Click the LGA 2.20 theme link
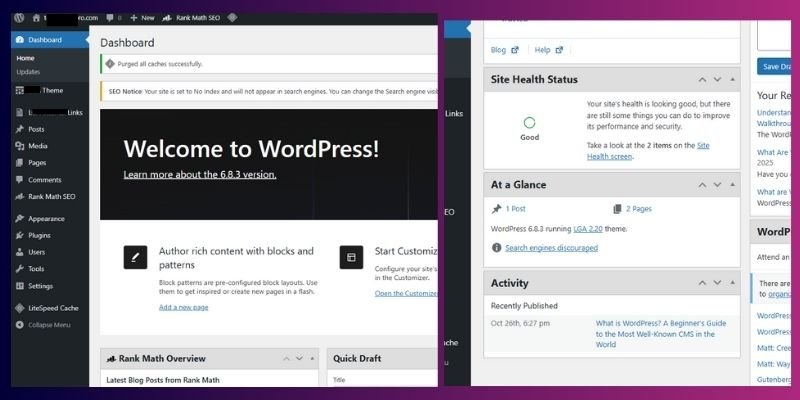 (x=588, y=229)
